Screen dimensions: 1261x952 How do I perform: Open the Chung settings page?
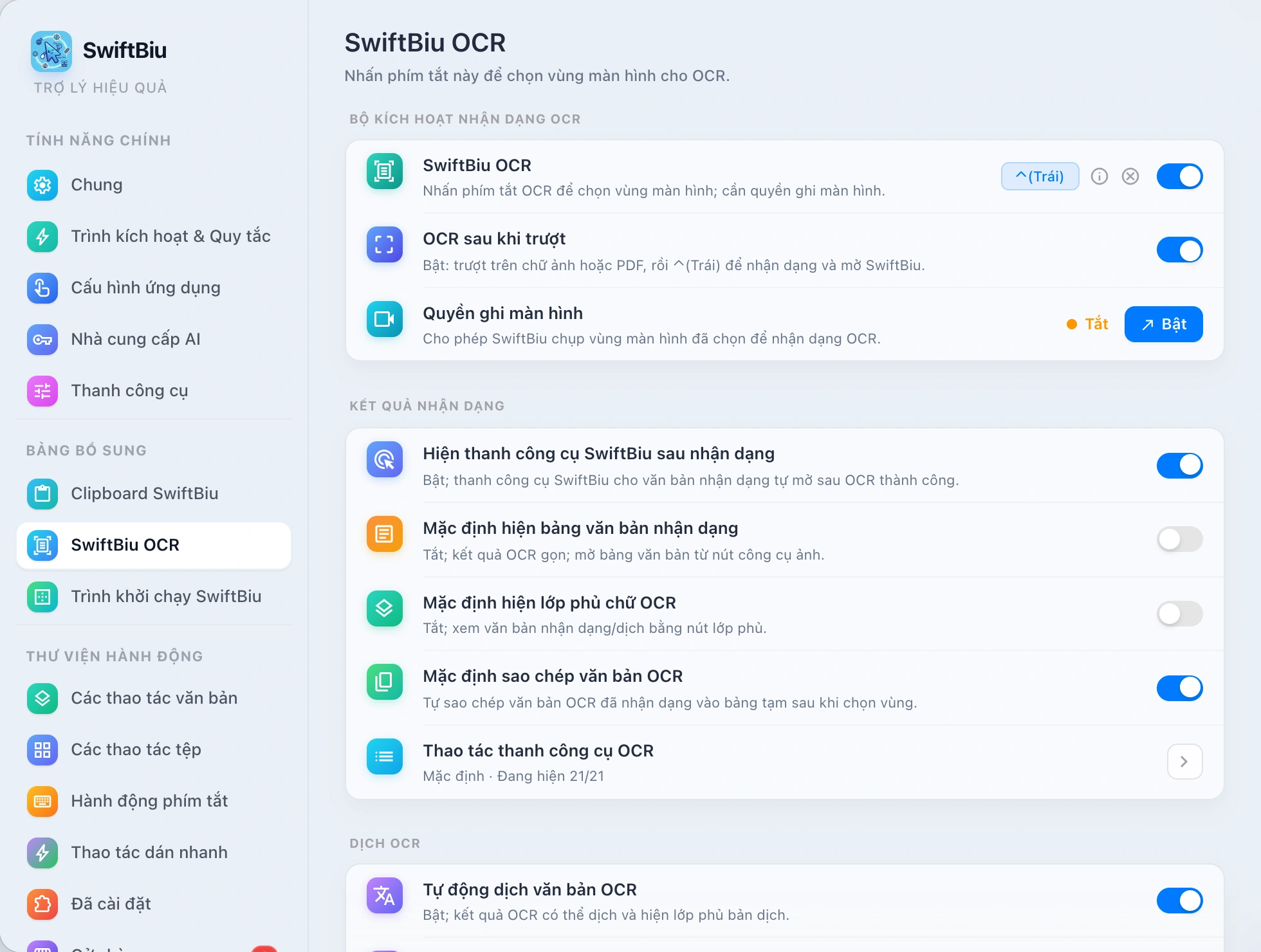(154, 185)
